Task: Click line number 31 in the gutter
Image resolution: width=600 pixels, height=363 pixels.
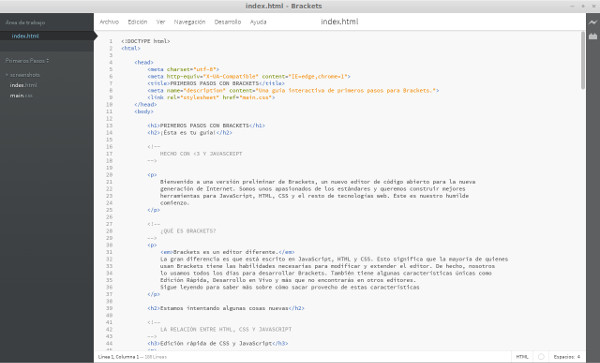Action: click(109, 252)
